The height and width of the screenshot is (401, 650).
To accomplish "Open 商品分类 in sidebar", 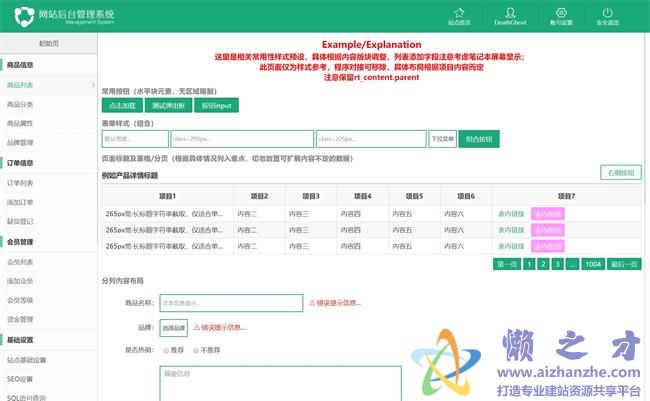I will point(20,105).
